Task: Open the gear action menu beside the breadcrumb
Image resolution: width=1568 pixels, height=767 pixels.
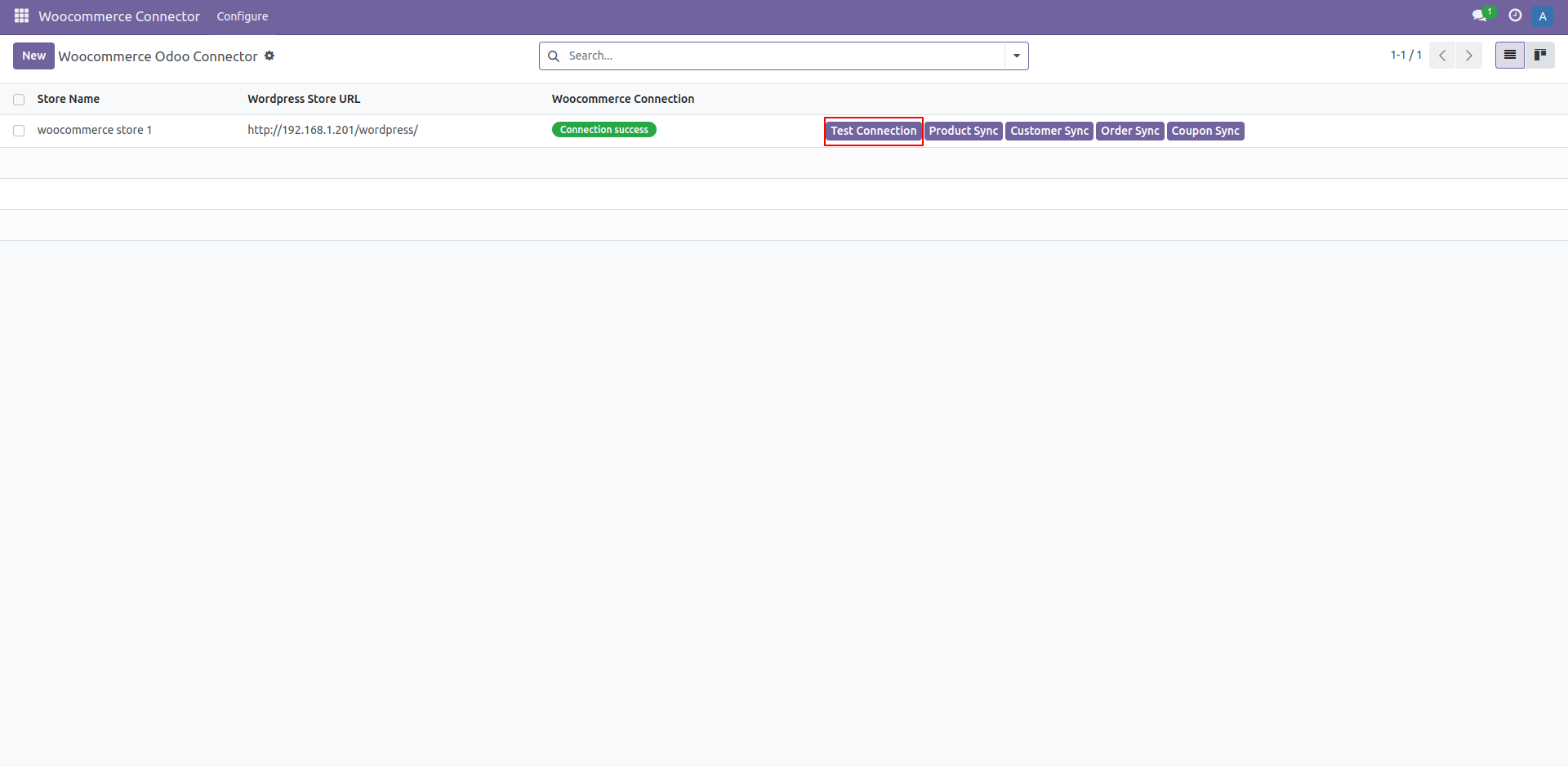Action: (269, 56)
